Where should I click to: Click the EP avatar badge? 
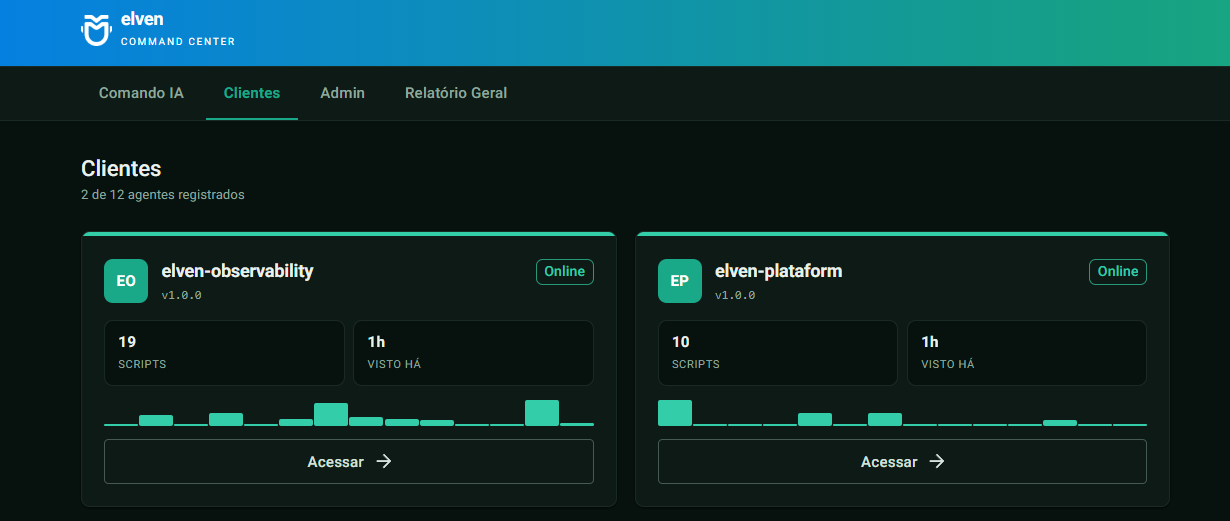[680, 281]
